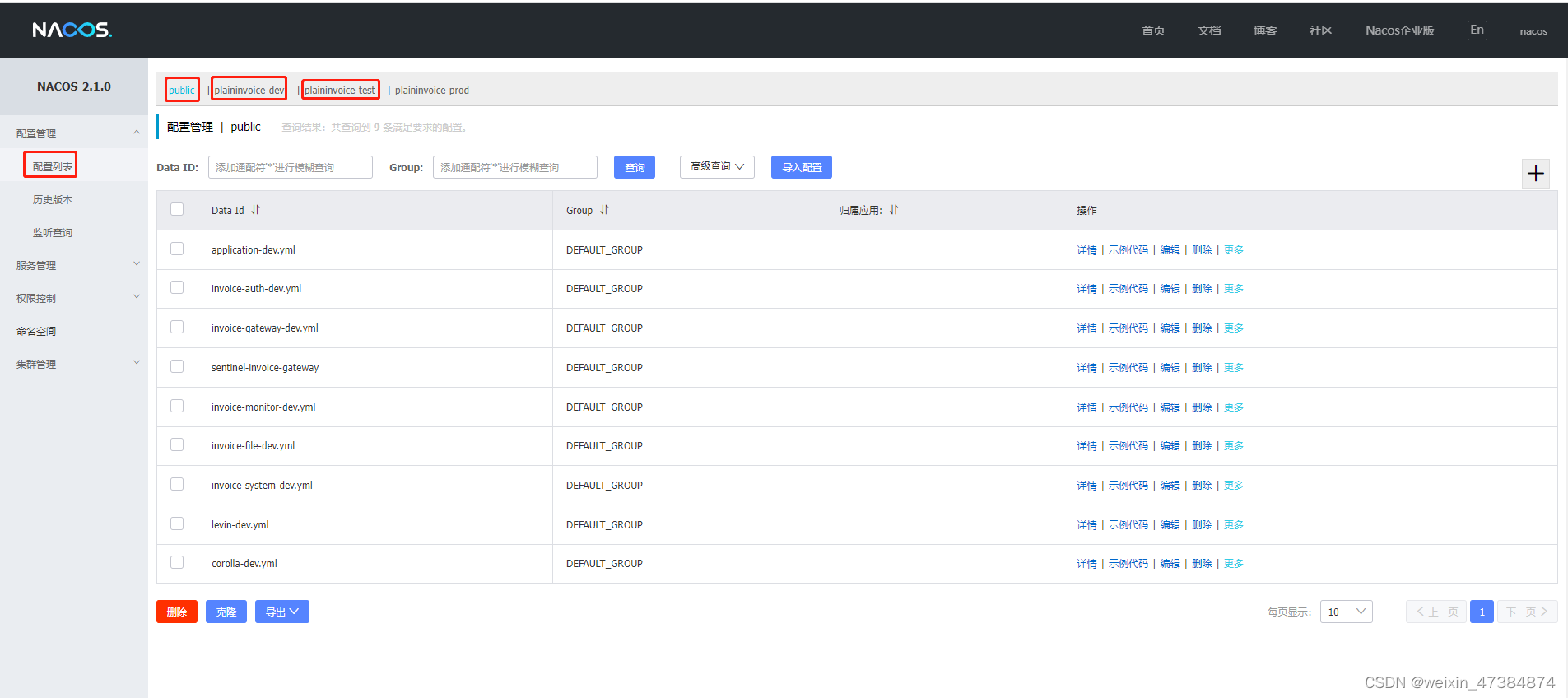The image size is (1568, 698).
Task: Open 更多 menu for application-dev.yml
Action: pyautogui.click(x=1233, y=250)
